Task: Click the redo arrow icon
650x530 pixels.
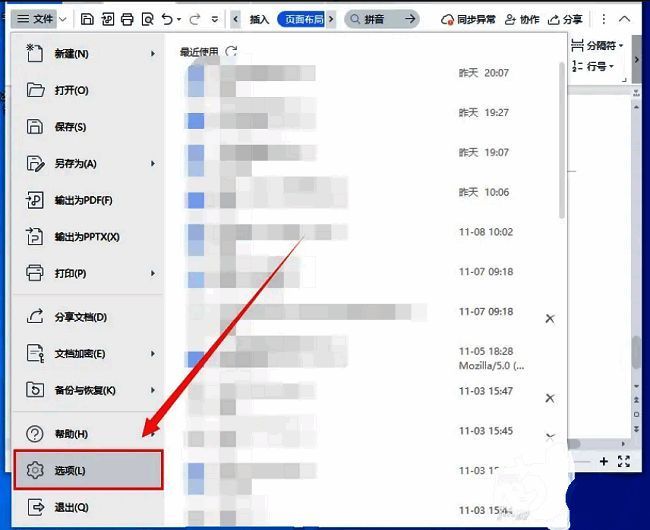Action: point(194,19)
